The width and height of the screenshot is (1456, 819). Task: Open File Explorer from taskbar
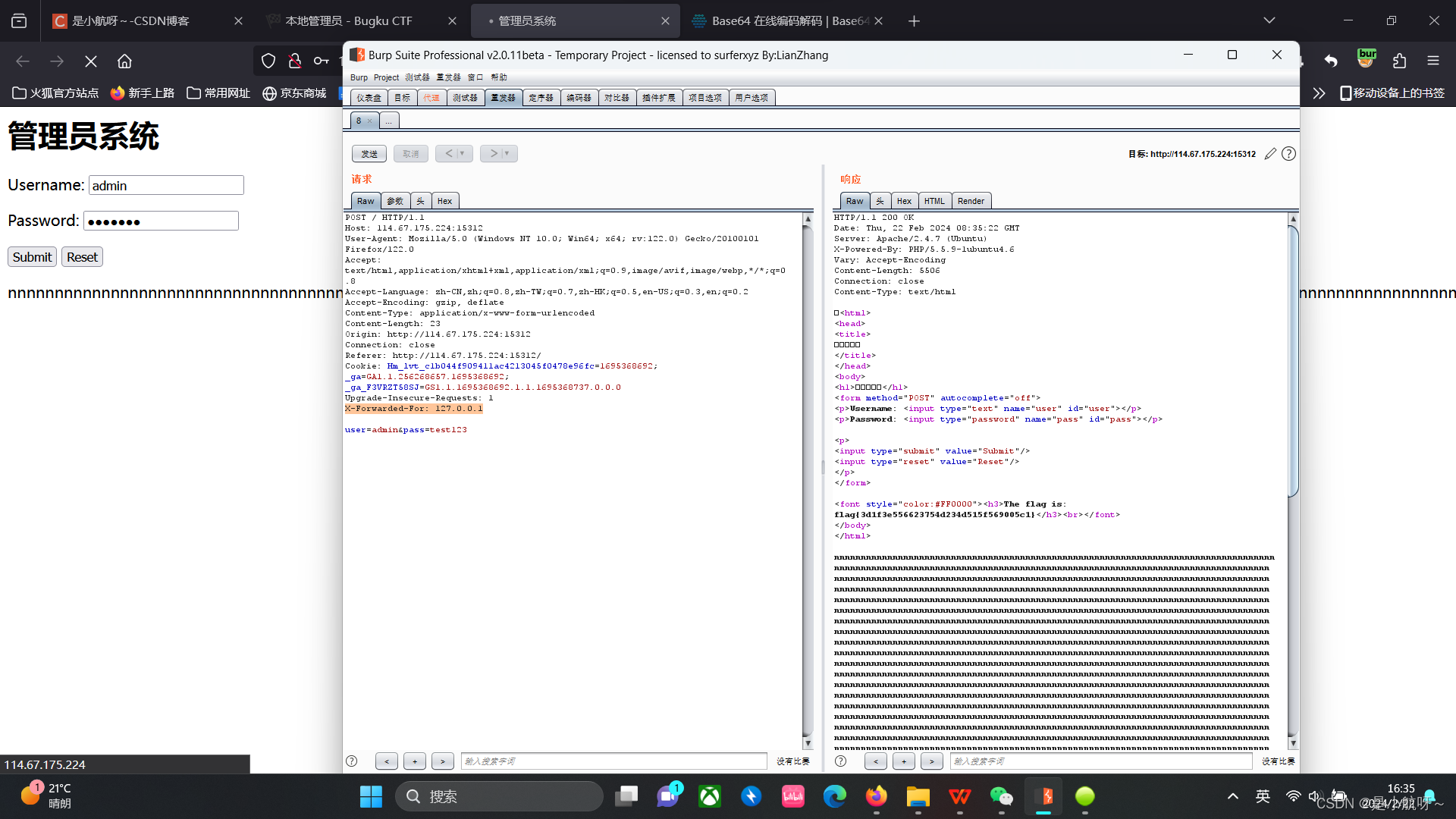coord(918,796)
